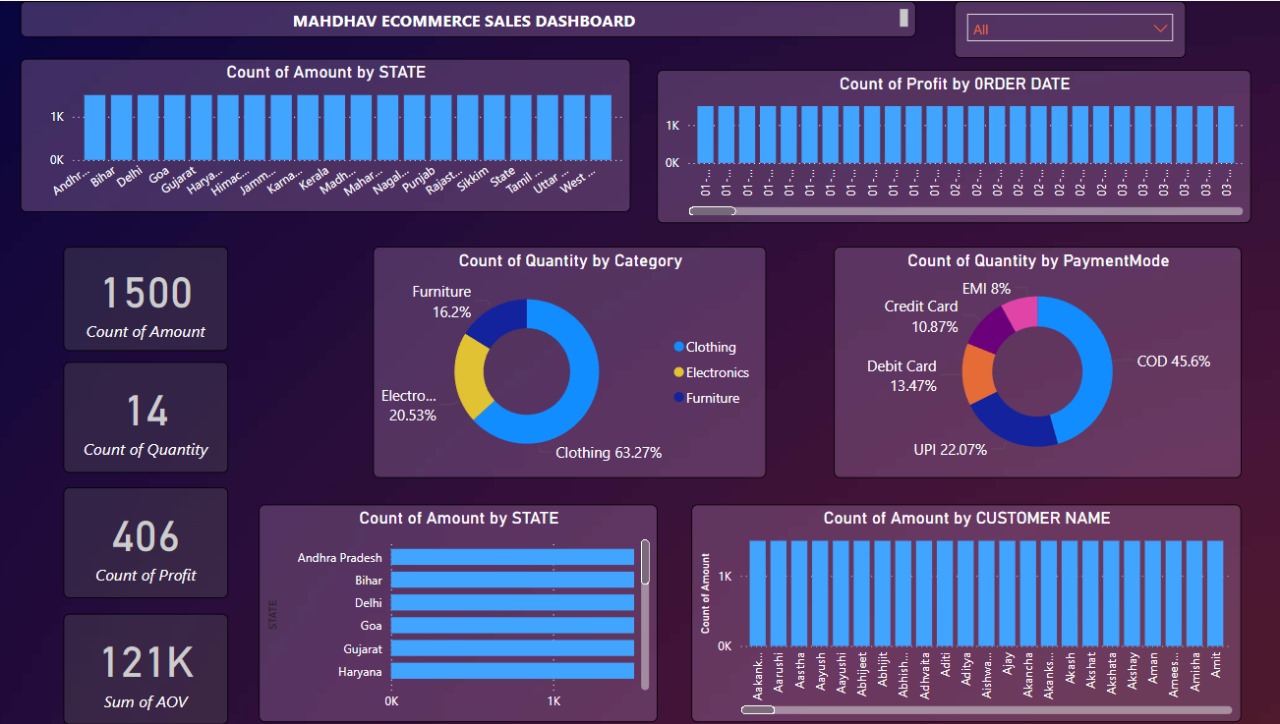Screen dimensions: 1280x724
Task: Click the Gujarat bar in the lower STATE chart
Action: [512, 648]
